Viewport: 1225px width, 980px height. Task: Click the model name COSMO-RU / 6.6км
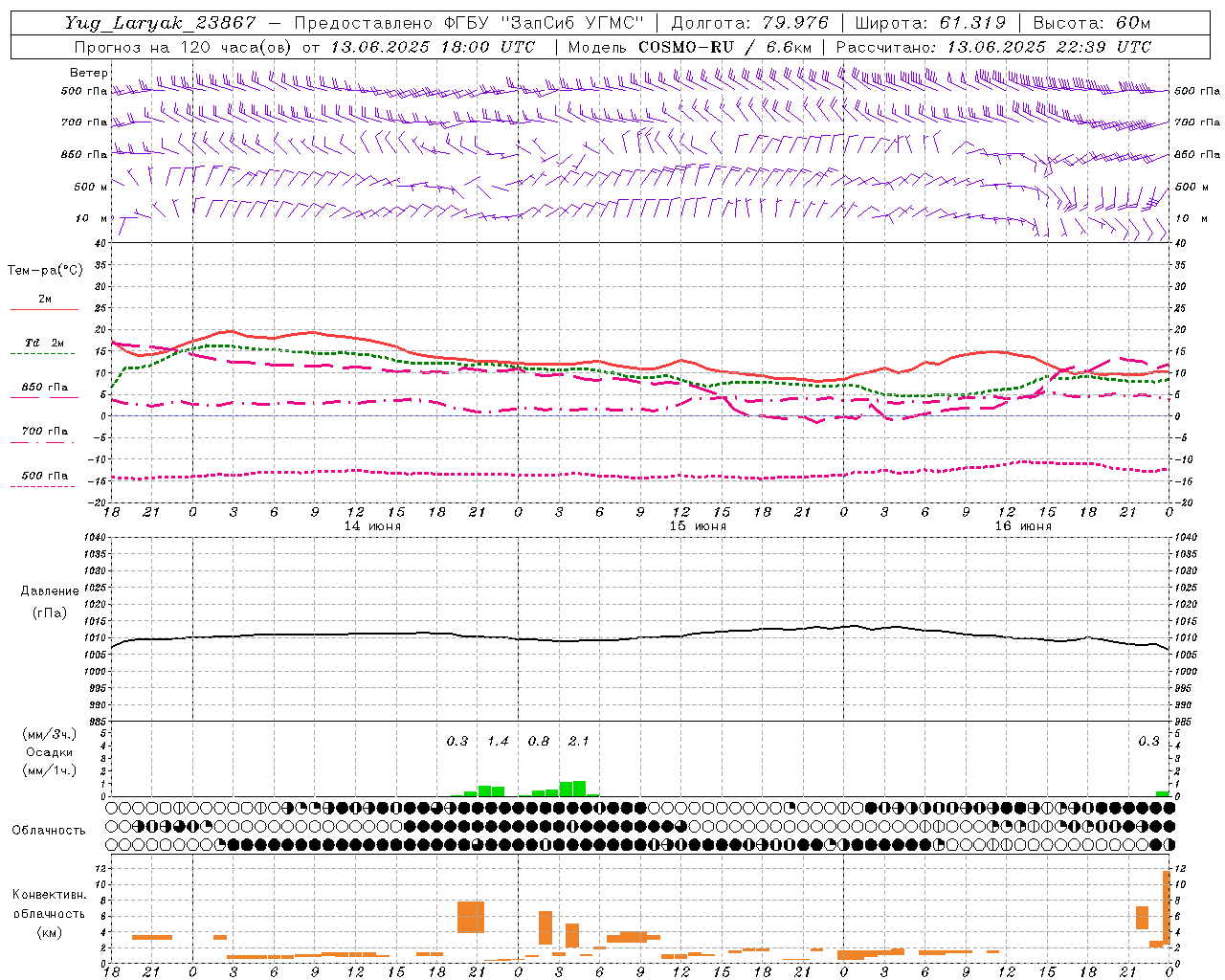[x=725, y=47]
